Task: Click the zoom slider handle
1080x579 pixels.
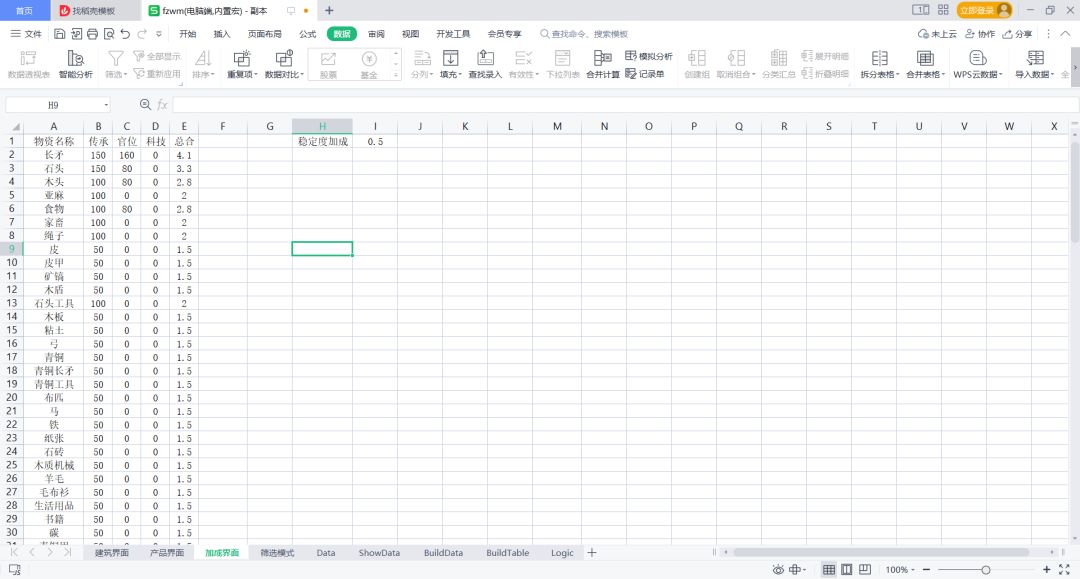Action: [x=986, y=569]
